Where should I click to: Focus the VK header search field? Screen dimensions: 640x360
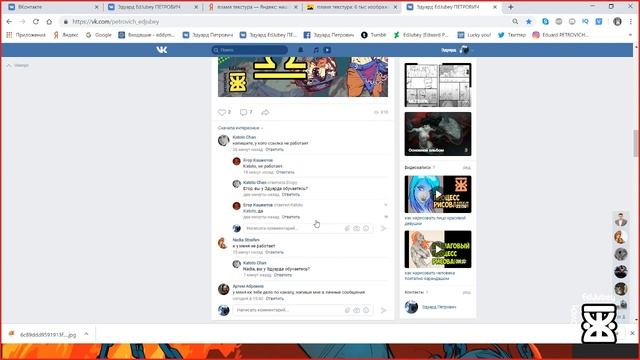(x=249, y=50)
